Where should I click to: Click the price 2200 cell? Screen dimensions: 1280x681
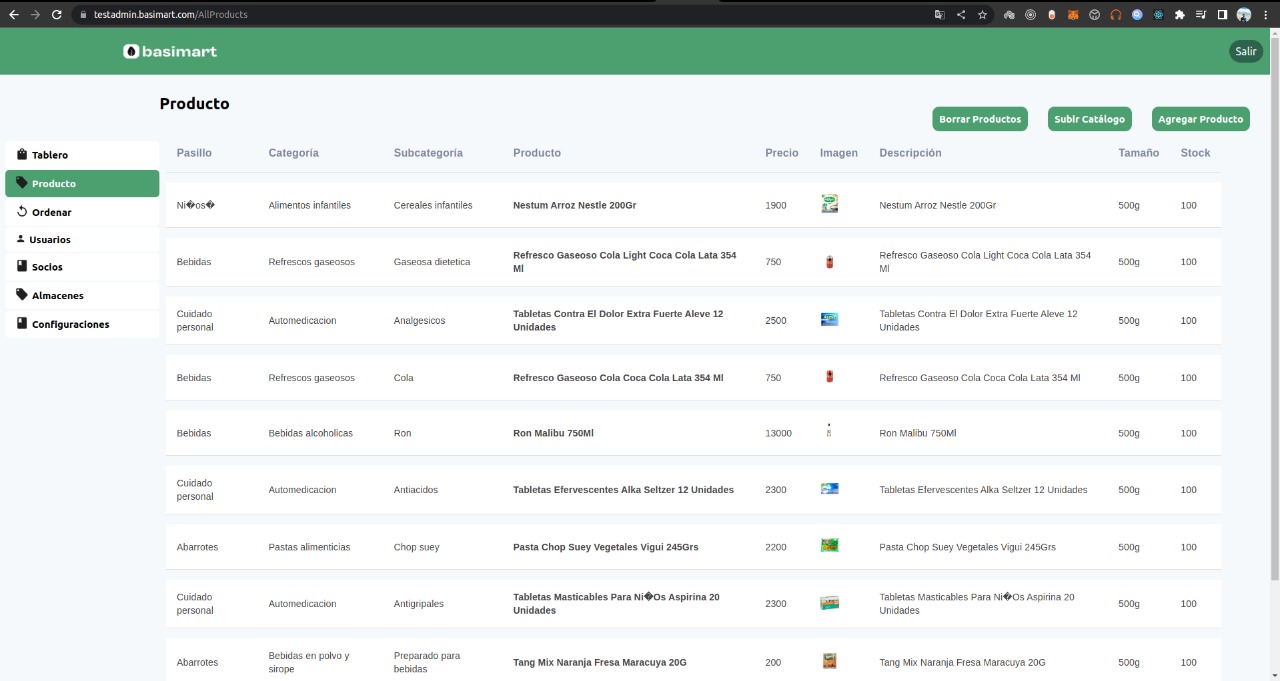(x=776, y=547)
